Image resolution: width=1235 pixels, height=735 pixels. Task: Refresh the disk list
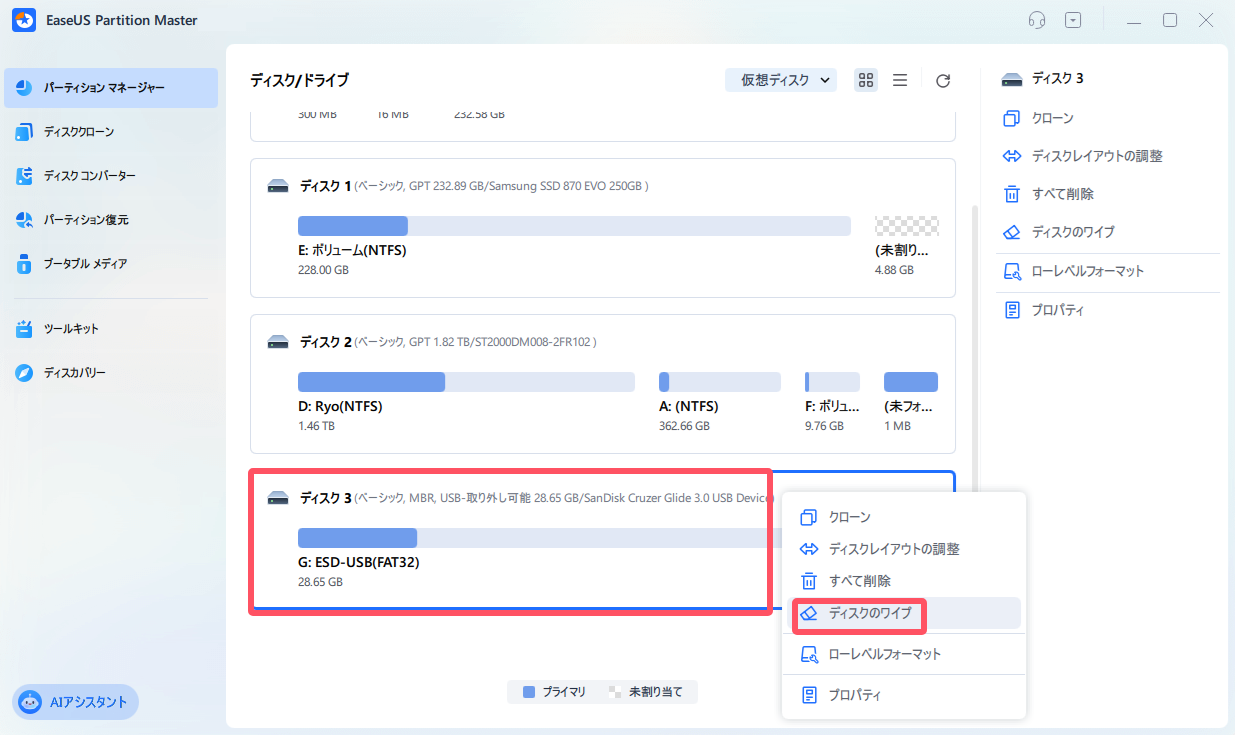942,80
